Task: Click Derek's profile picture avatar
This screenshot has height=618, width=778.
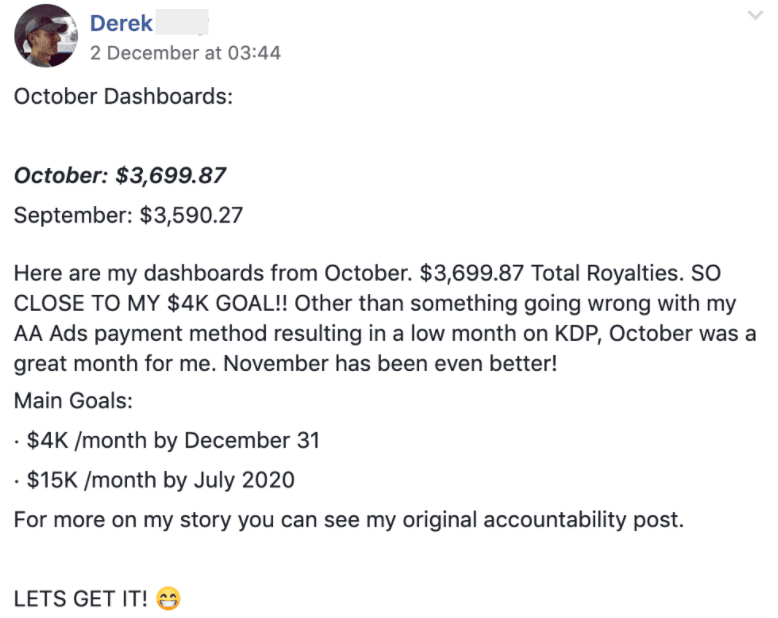Action: coord(45,35)
